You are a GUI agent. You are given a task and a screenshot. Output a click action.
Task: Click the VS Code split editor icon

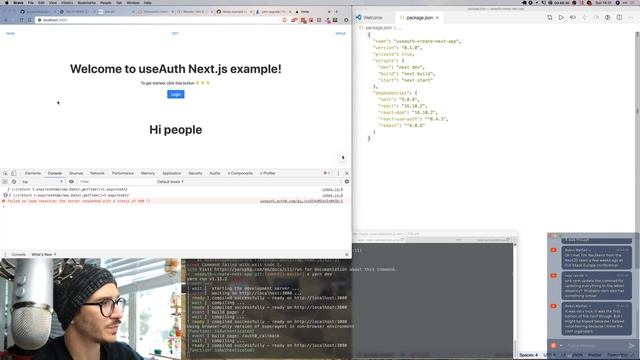pos(619,18)
